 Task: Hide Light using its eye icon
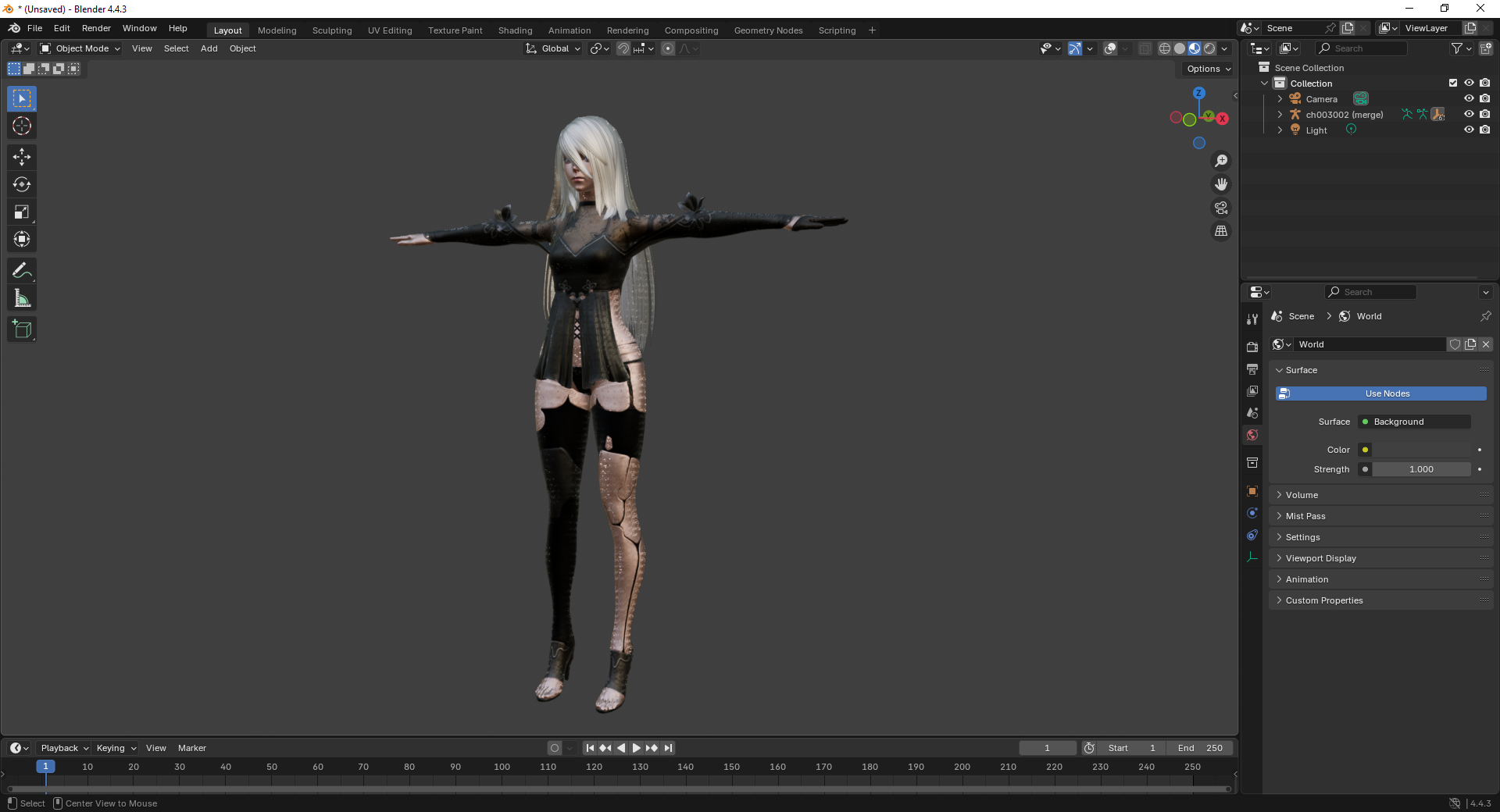(x=1469, y=130)
